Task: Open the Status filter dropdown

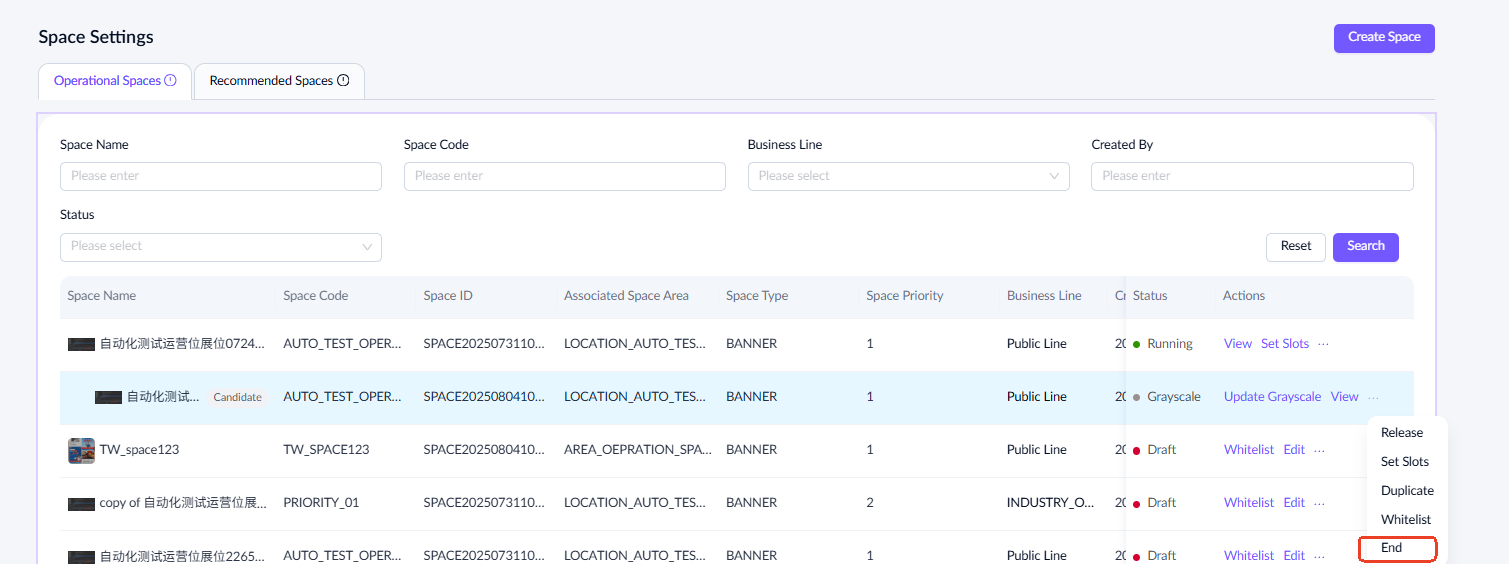Action: [x=220, y=247]
